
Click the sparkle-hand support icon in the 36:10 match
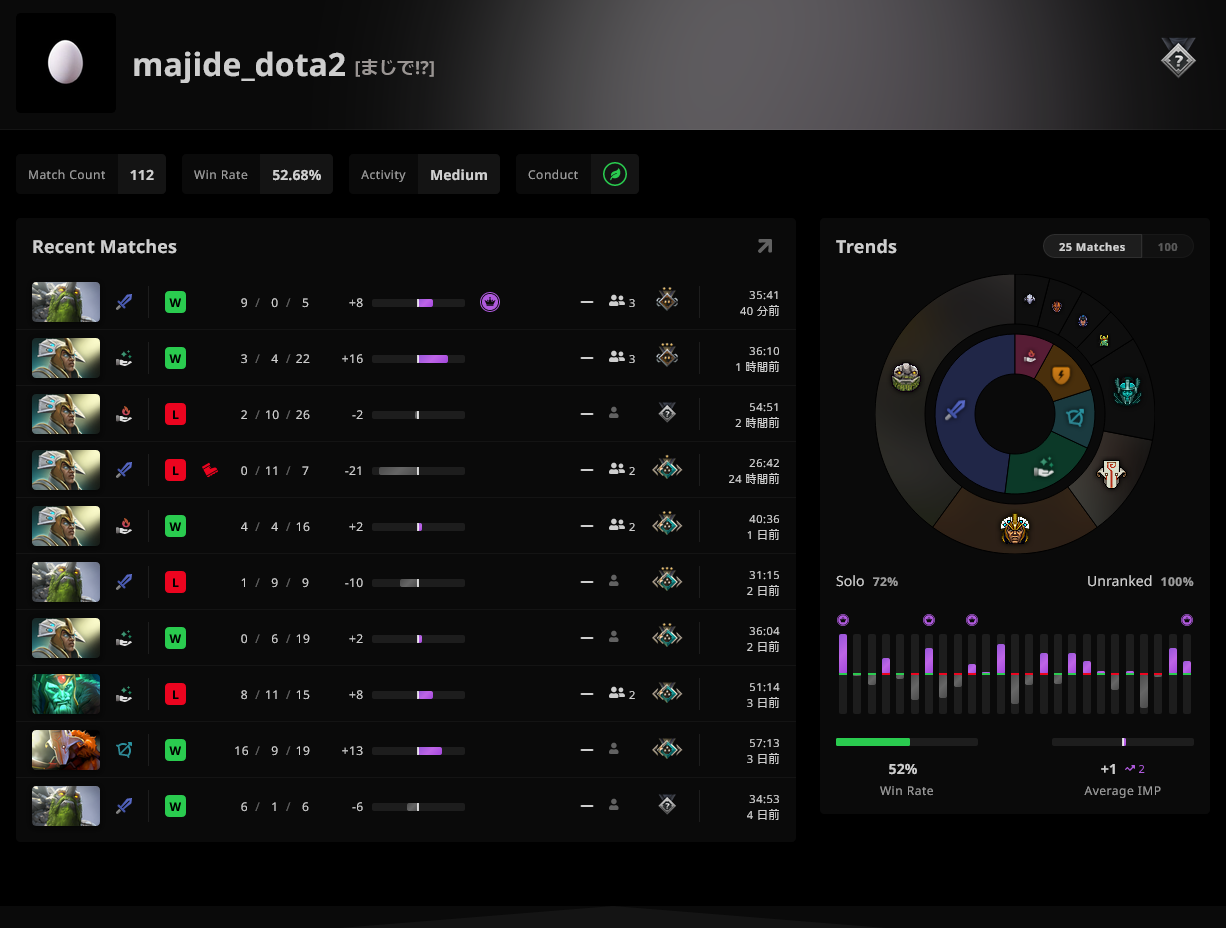124,358
